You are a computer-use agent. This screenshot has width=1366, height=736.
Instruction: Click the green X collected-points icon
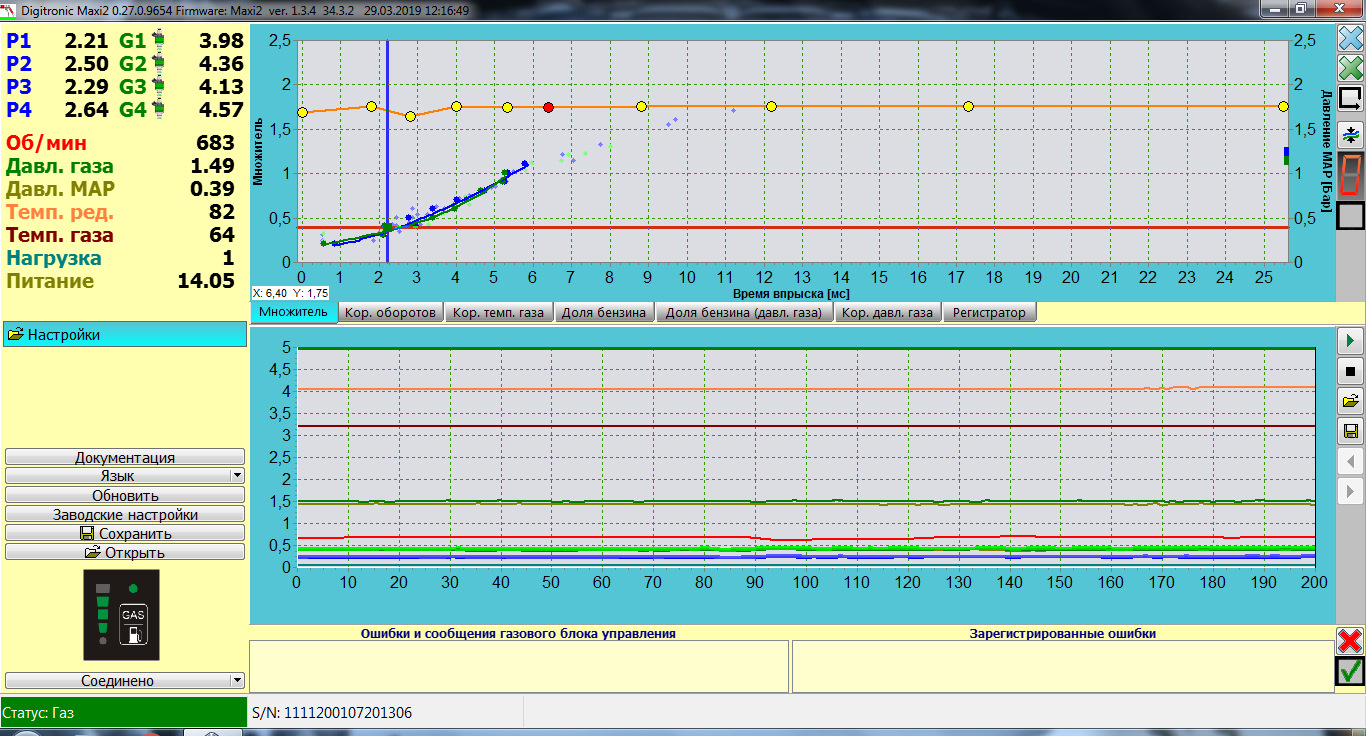1351,68
